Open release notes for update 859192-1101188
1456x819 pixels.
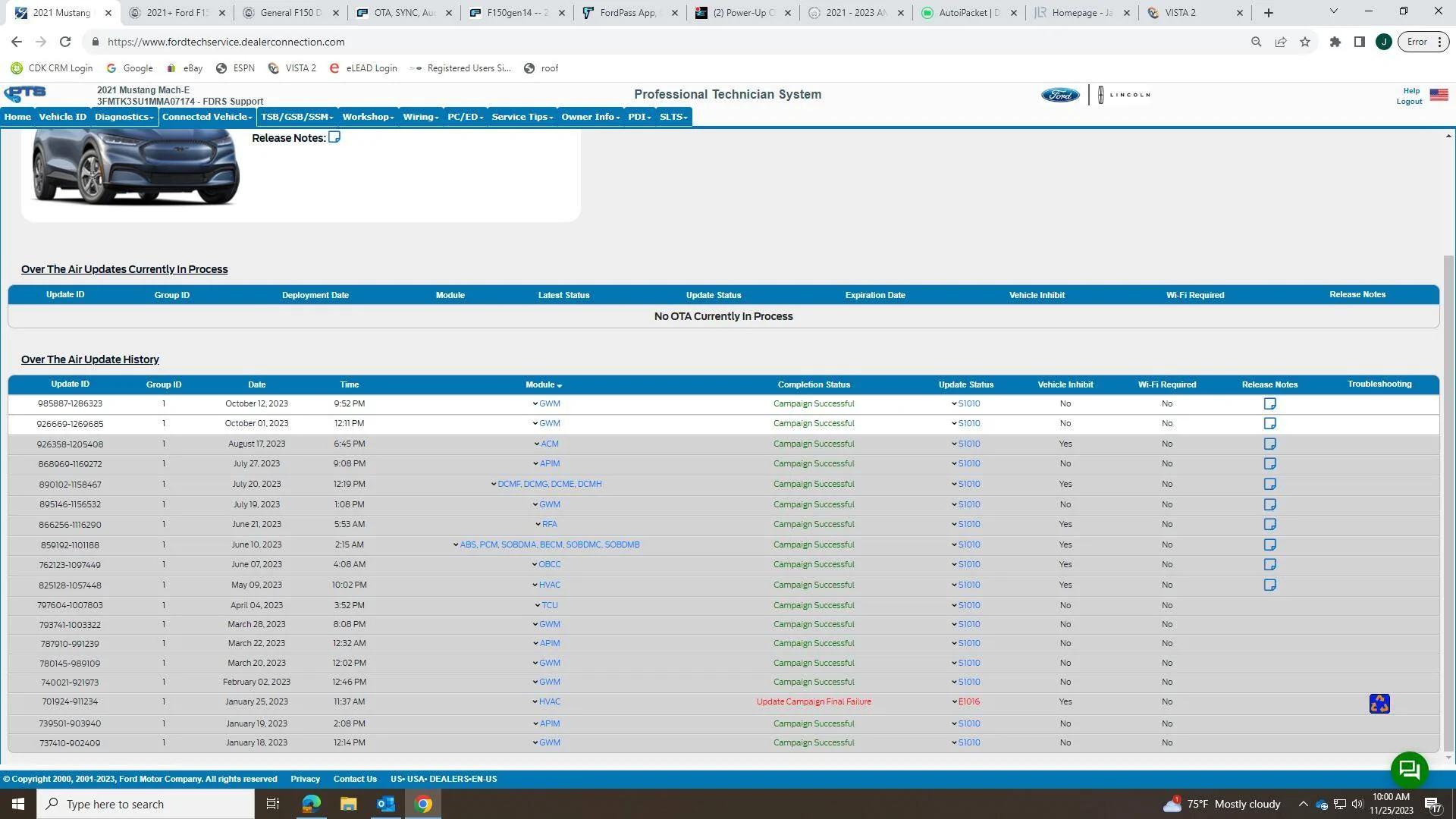[1269, 544]
